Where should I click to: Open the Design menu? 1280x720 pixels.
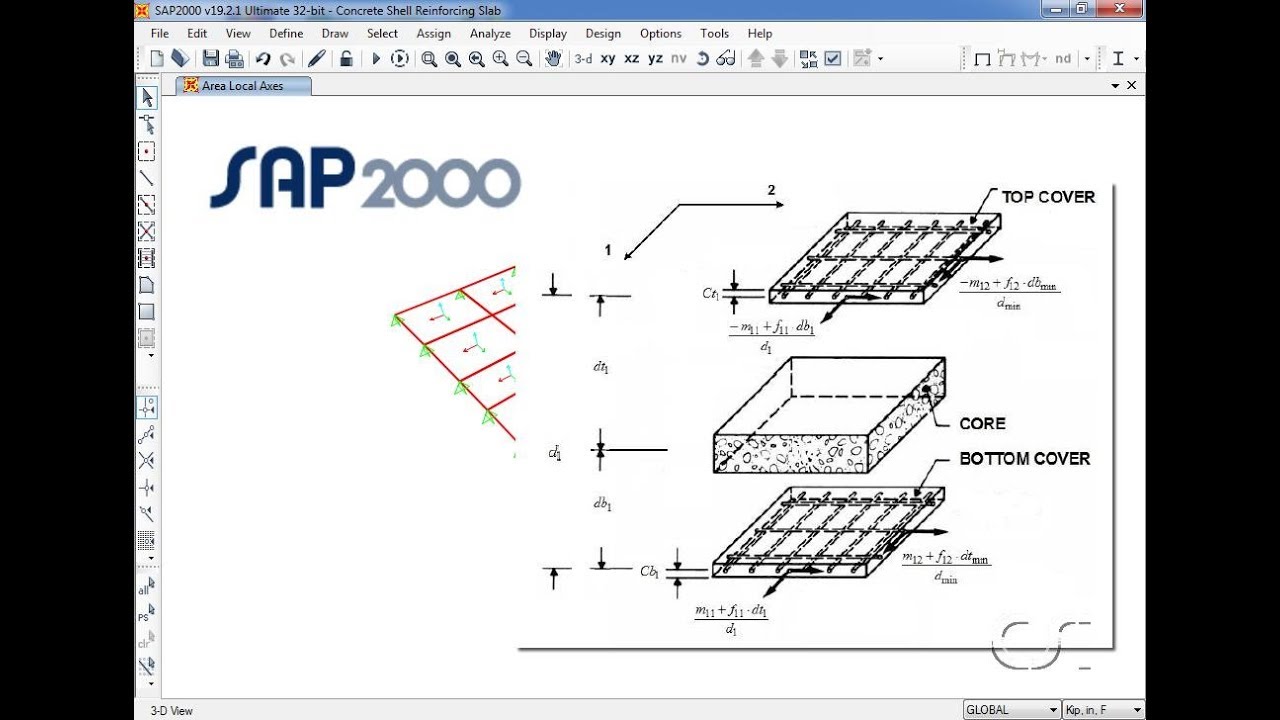coord(603,33)
